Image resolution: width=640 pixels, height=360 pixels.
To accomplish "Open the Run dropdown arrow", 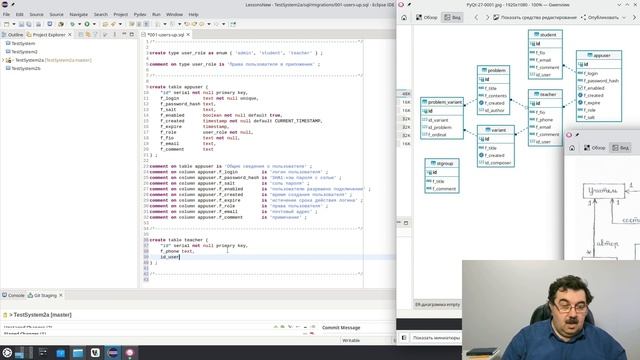I will pos(94,24).
